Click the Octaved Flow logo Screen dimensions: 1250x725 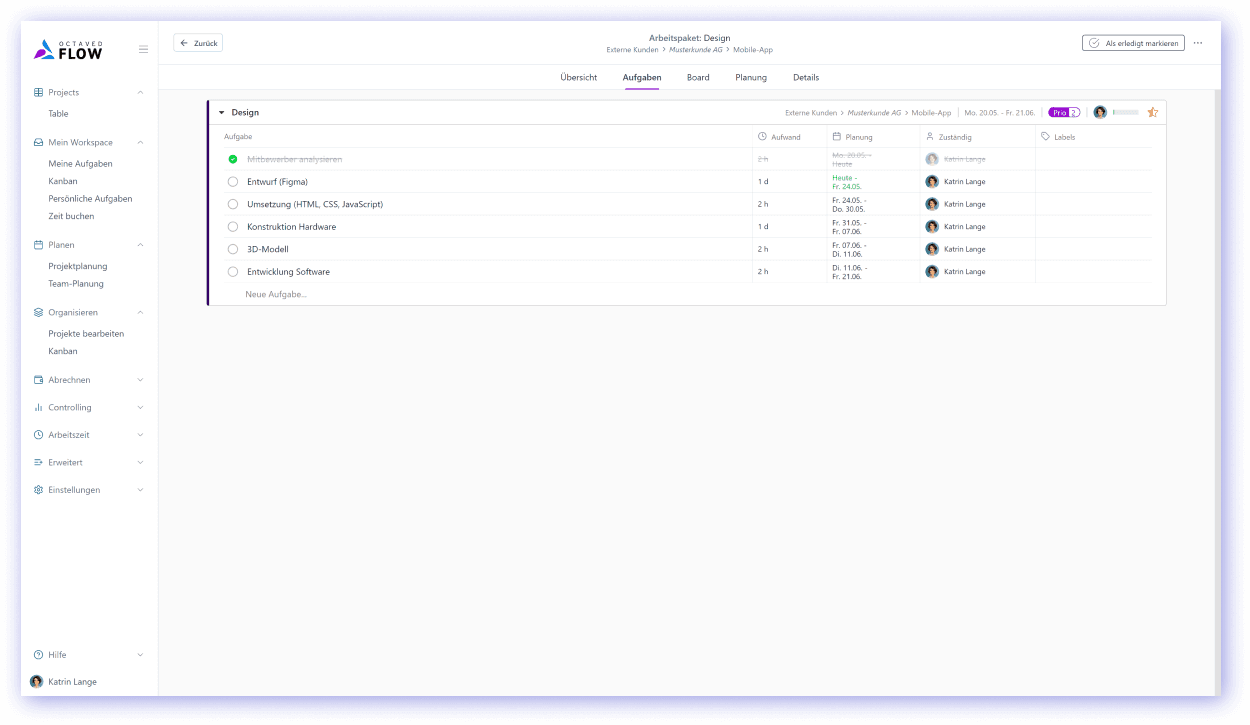click(x=68, y=49)
